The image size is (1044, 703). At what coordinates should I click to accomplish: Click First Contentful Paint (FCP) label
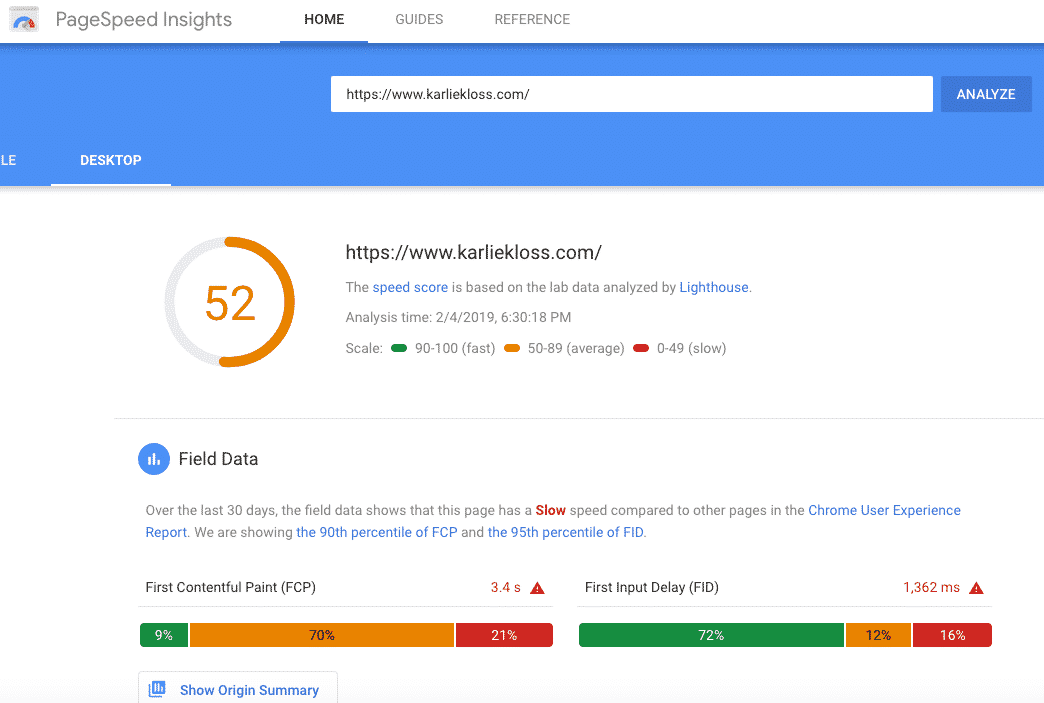[230, 588]
